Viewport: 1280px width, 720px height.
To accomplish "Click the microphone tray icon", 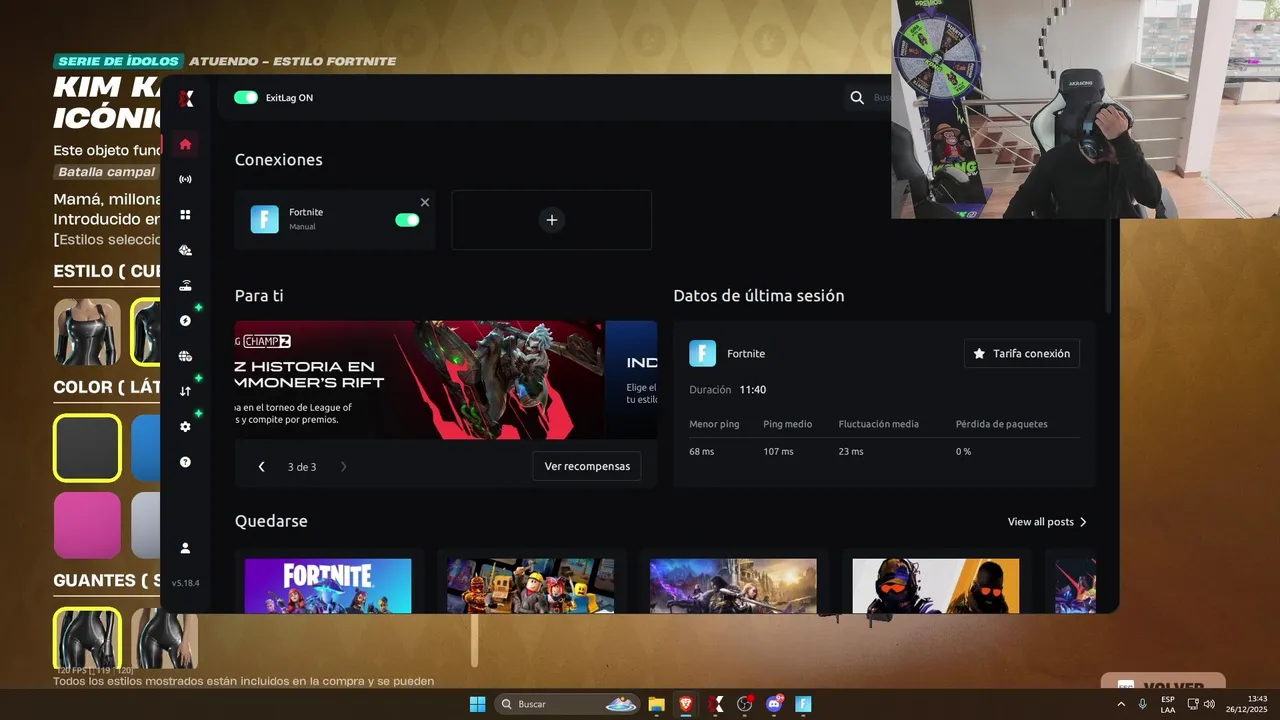I will coord(1142,704).
